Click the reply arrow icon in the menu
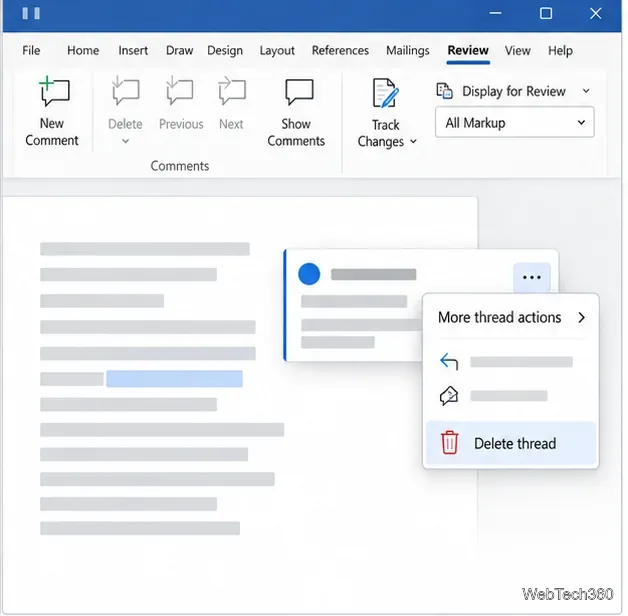Image resolution: width=628 pixels, height=616 pixels. click(x=449, y=361)
